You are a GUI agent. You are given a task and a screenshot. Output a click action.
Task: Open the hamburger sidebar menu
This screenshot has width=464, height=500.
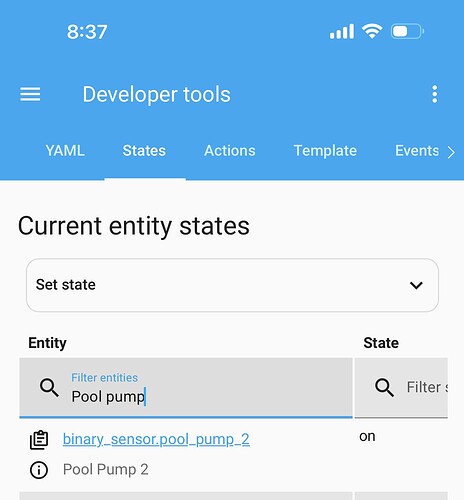[x=30, y=94]
